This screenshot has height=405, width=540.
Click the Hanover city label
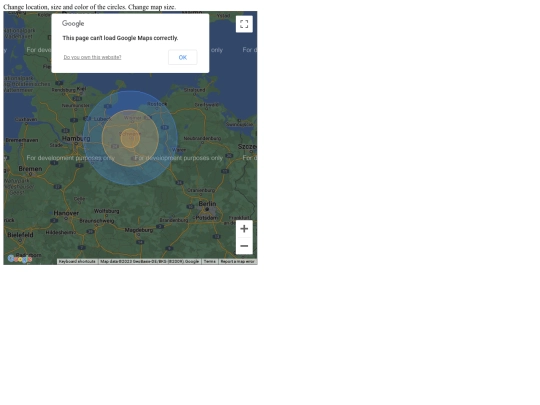66,213
